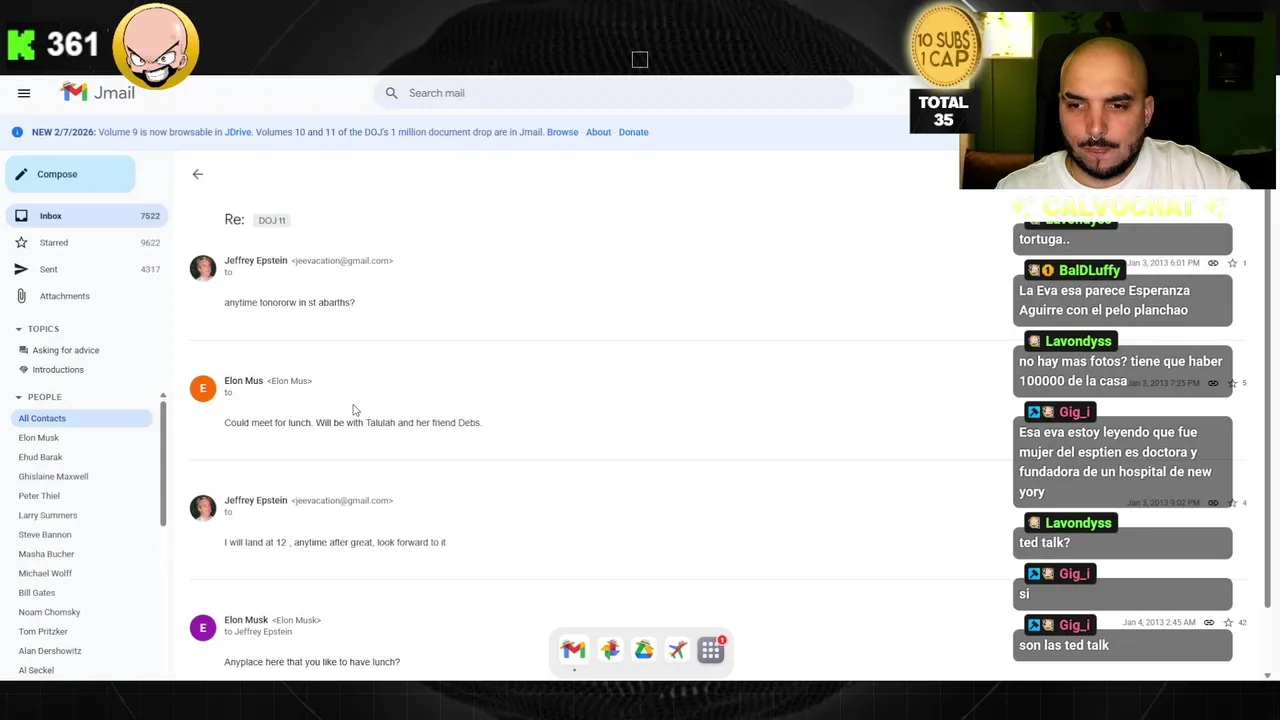Open the Jmail app in dock
This screenshot has height=720, width=1280.
tap(573, 650)
